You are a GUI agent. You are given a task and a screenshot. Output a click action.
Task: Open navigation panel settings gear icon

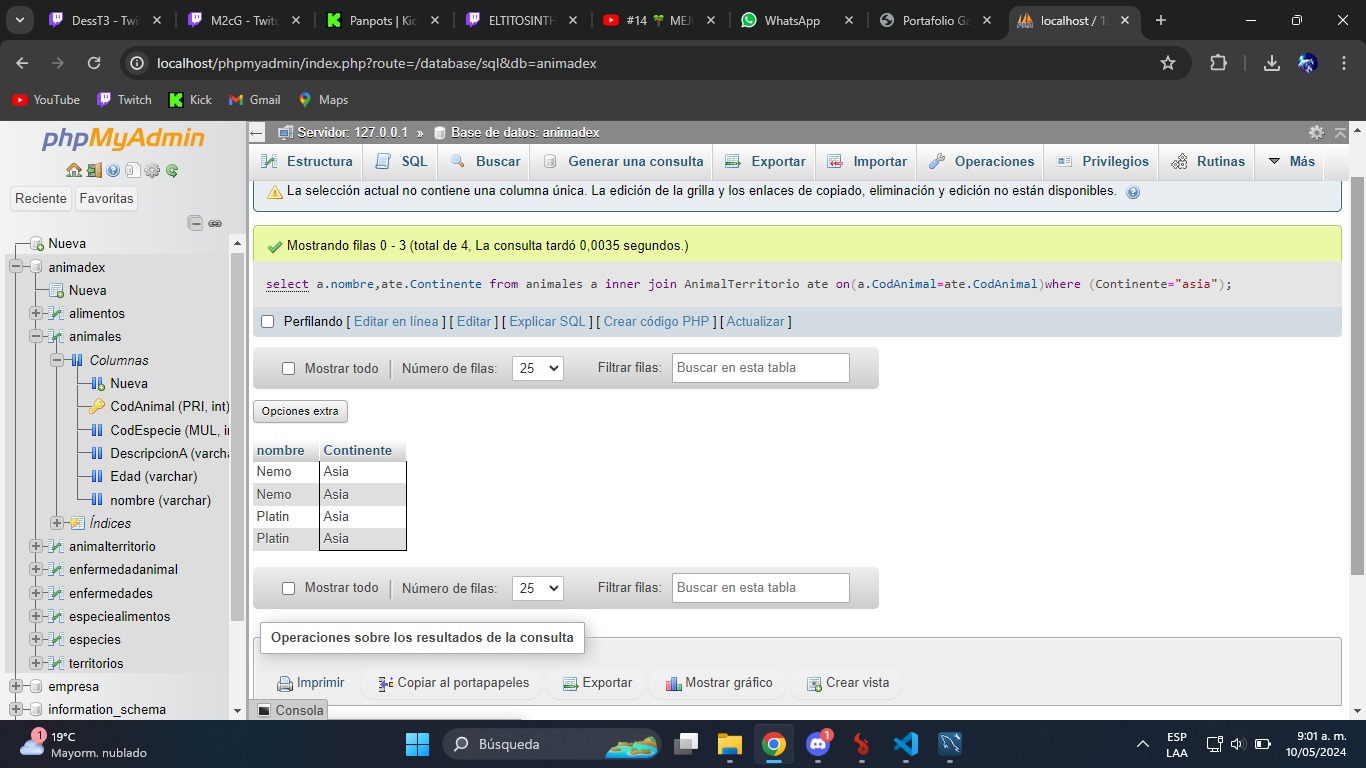152,171
